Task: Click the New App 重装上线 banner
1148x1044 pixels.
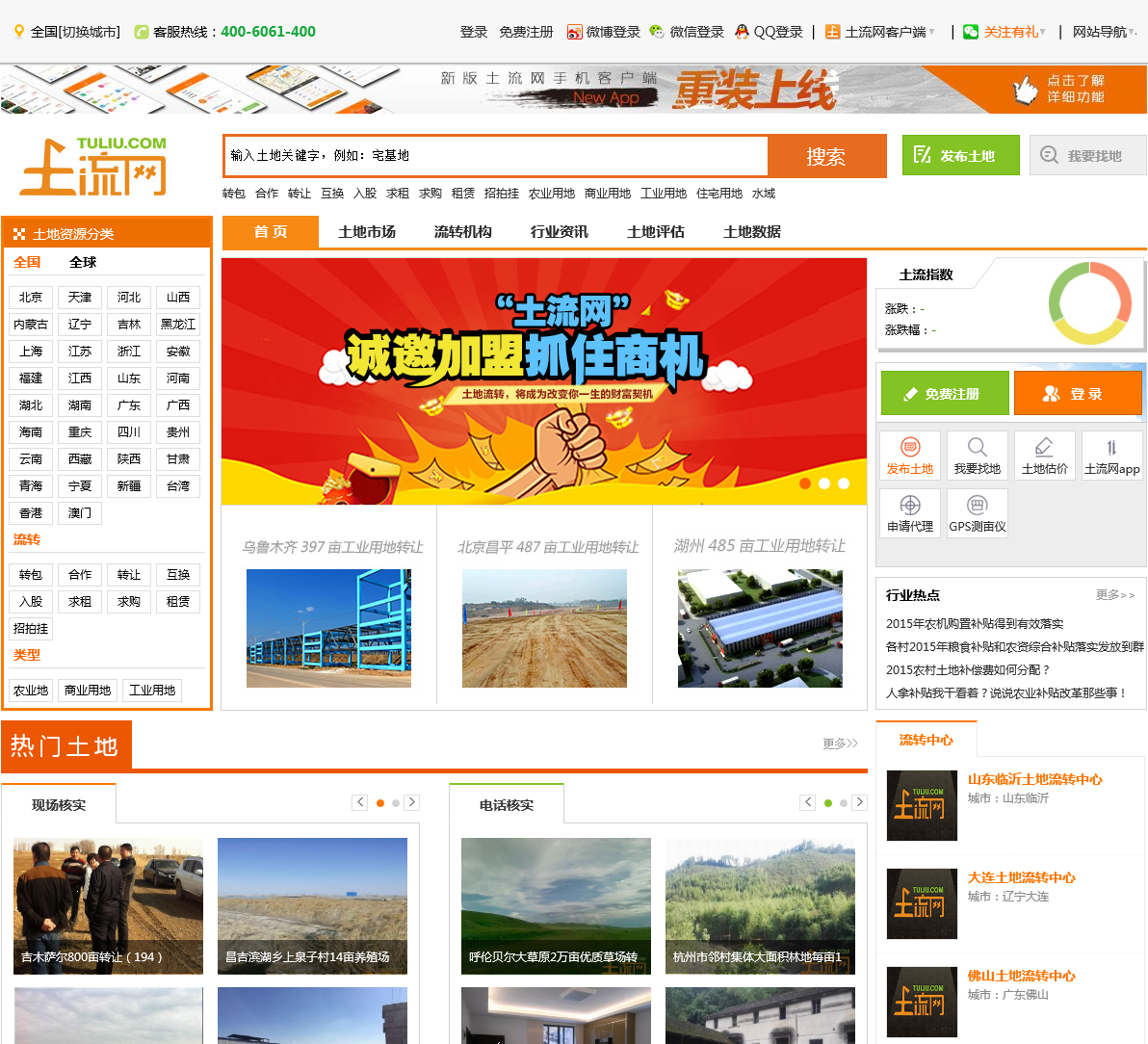Action: click(x=573, y=91)
